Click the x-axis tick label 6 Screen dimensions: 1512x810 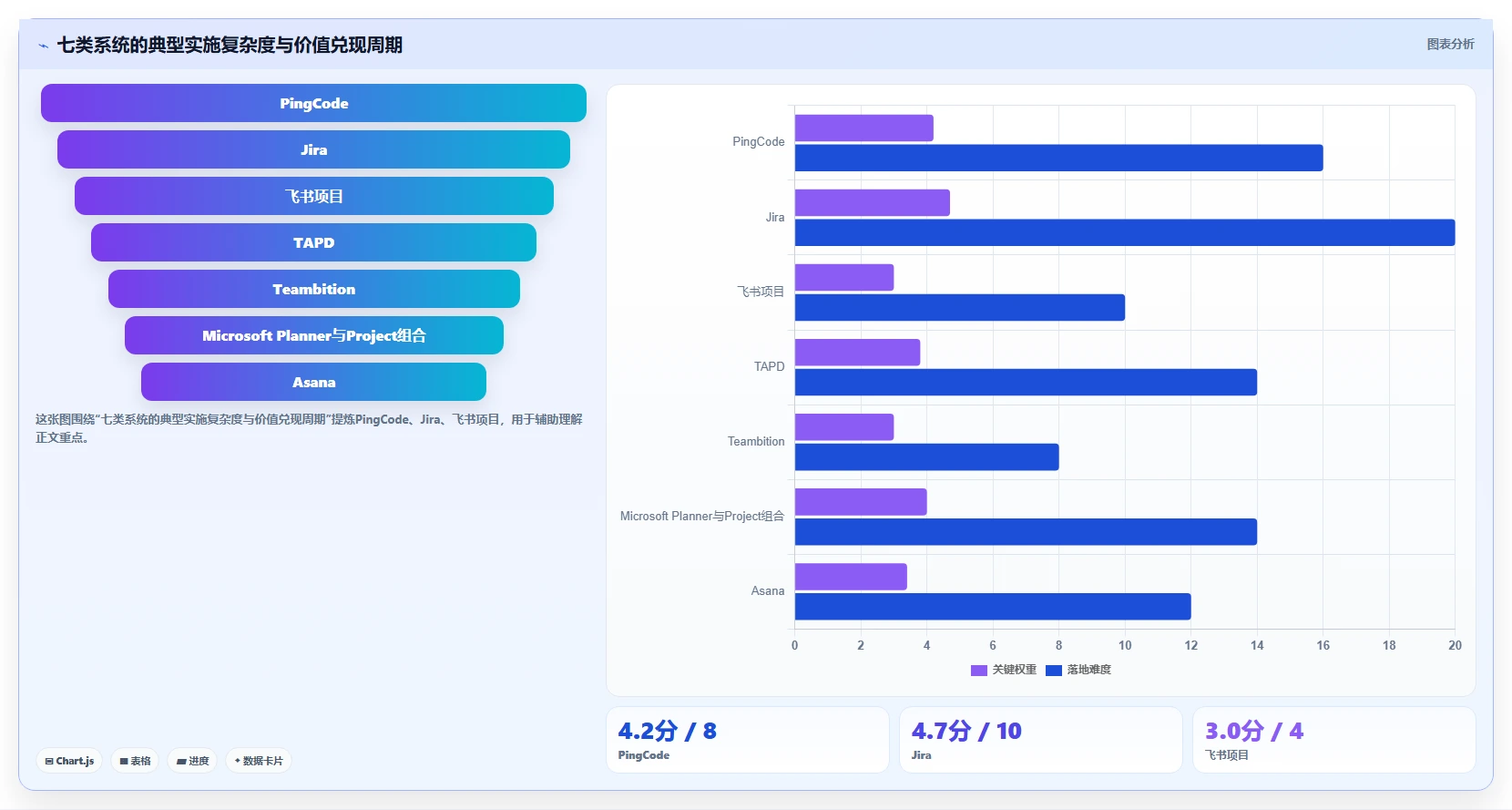[993, 645]
